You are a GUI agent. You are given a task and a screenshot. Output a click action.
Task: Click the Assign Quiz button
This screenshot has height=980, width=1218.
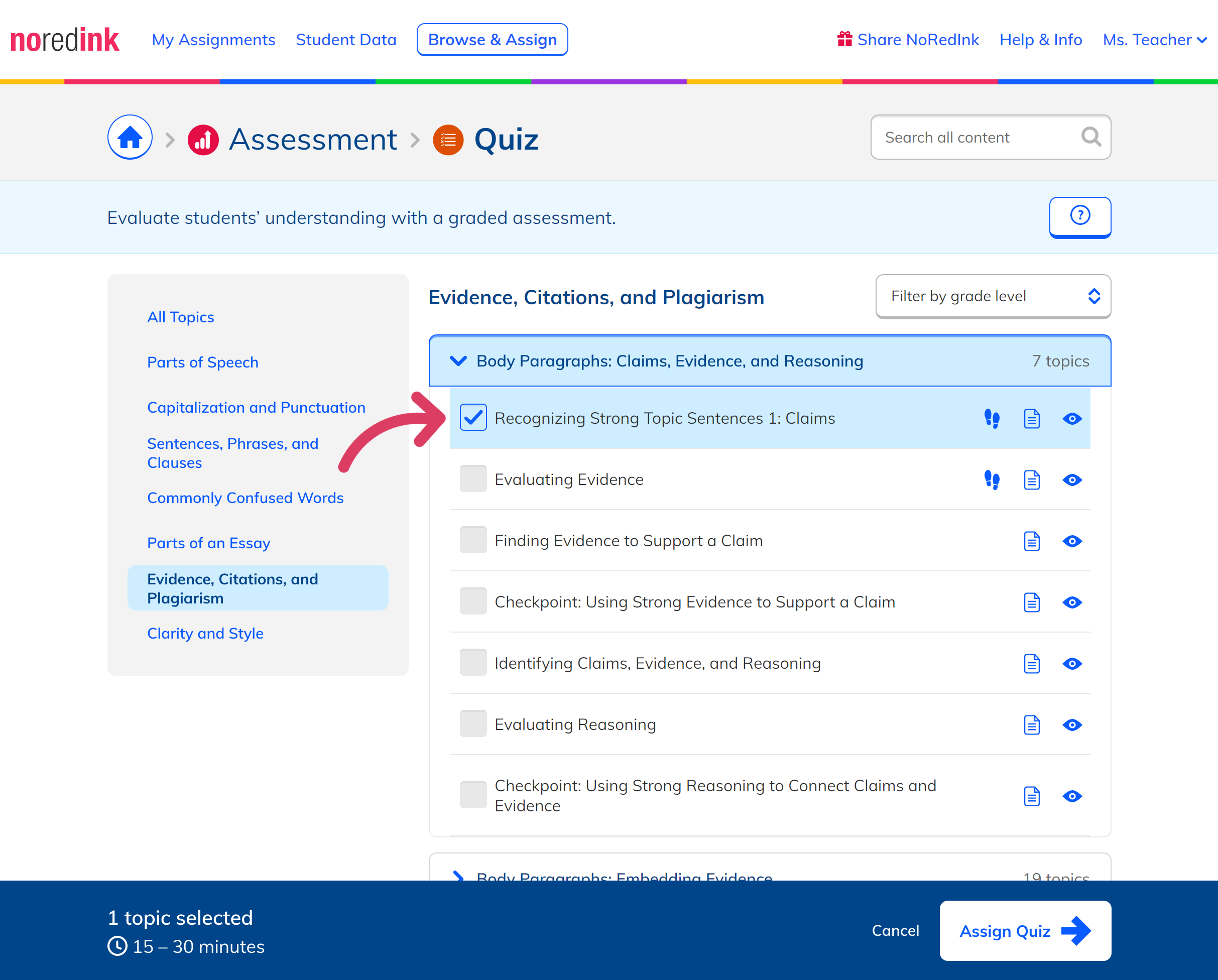pos(1024,931)
